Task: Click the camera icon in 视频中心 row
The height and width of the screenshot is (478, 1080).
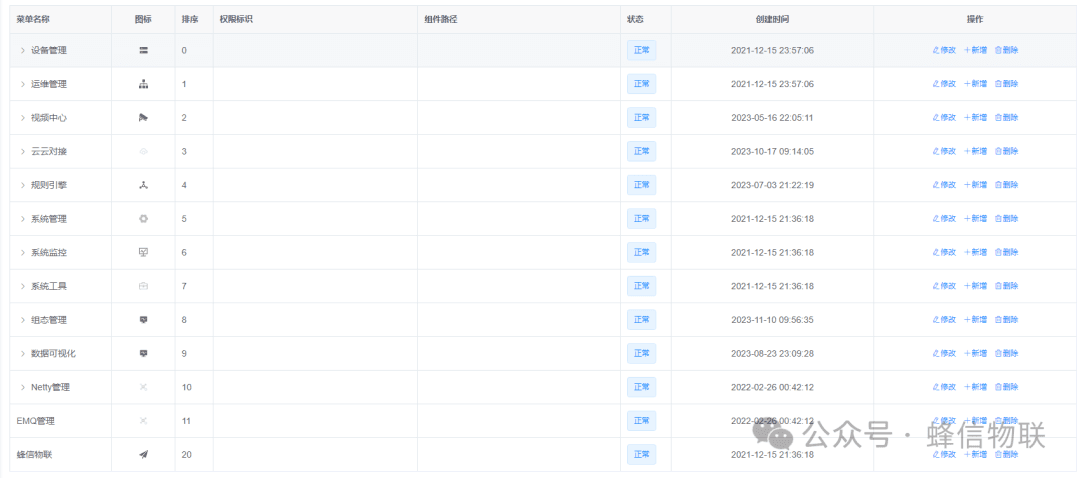Action: pos(143,118)
